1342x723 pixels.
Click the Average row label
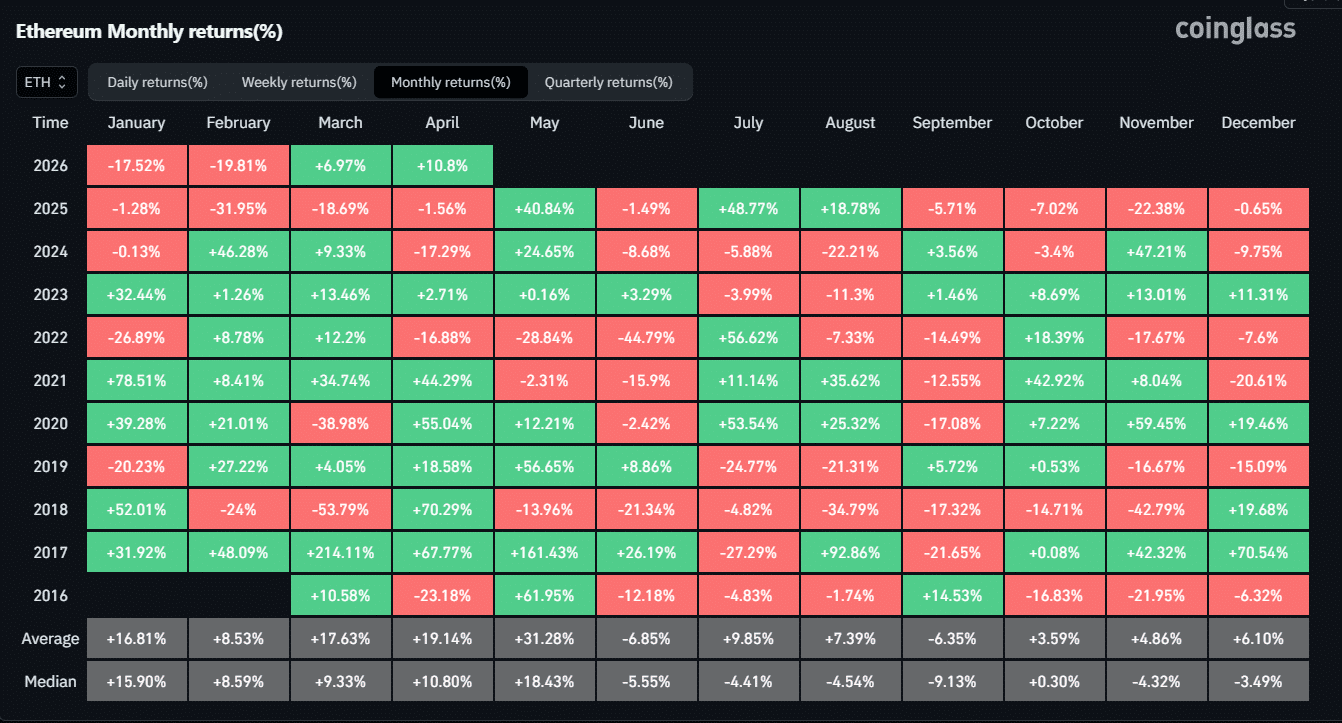(x=50, y=638)
